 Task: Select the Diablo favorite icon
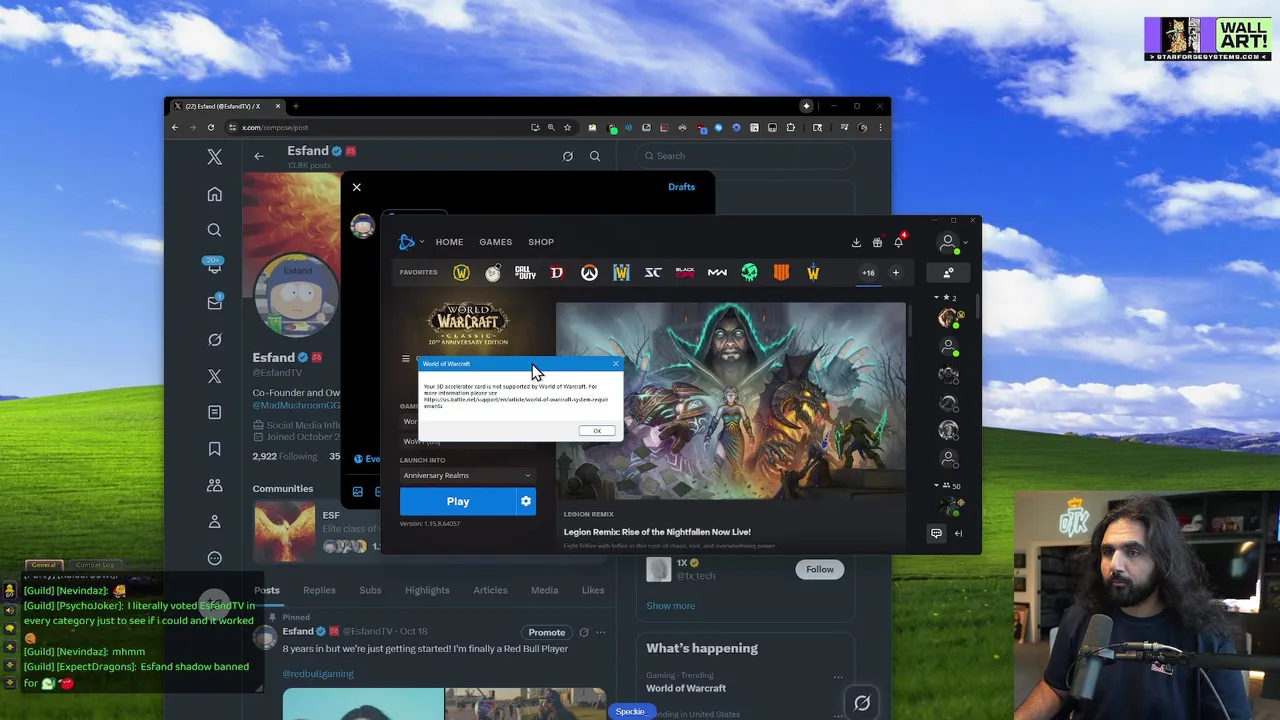click(557, 272)
